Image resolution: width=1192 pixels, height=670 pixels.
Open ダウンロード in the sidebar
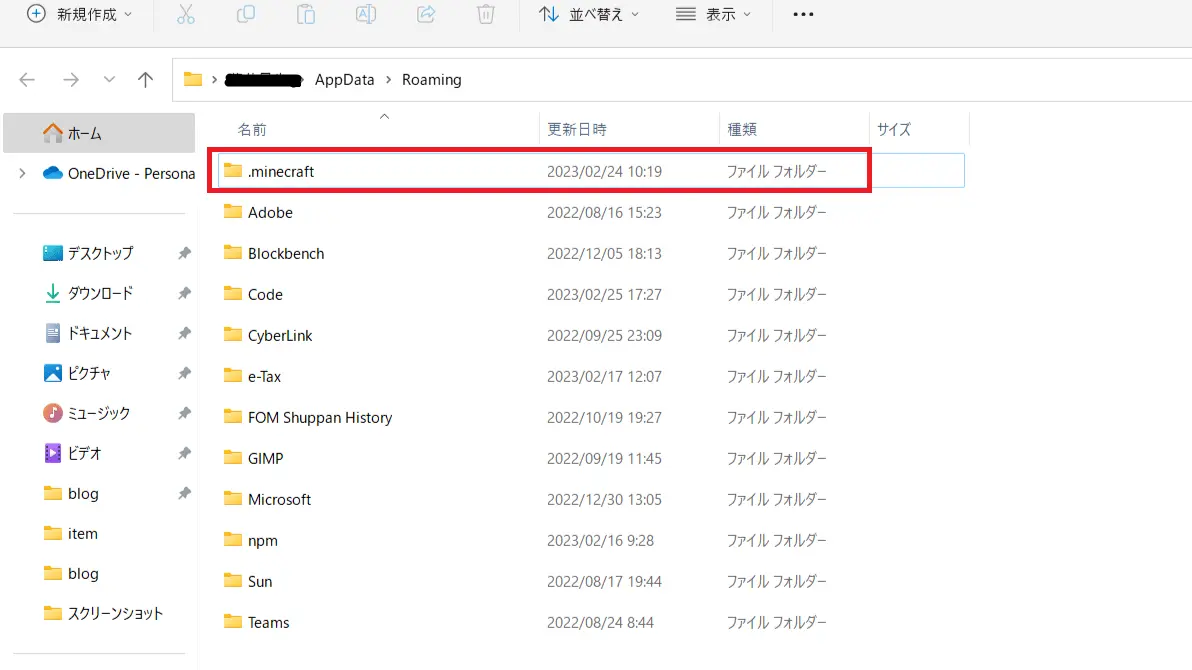click(100, 293)
